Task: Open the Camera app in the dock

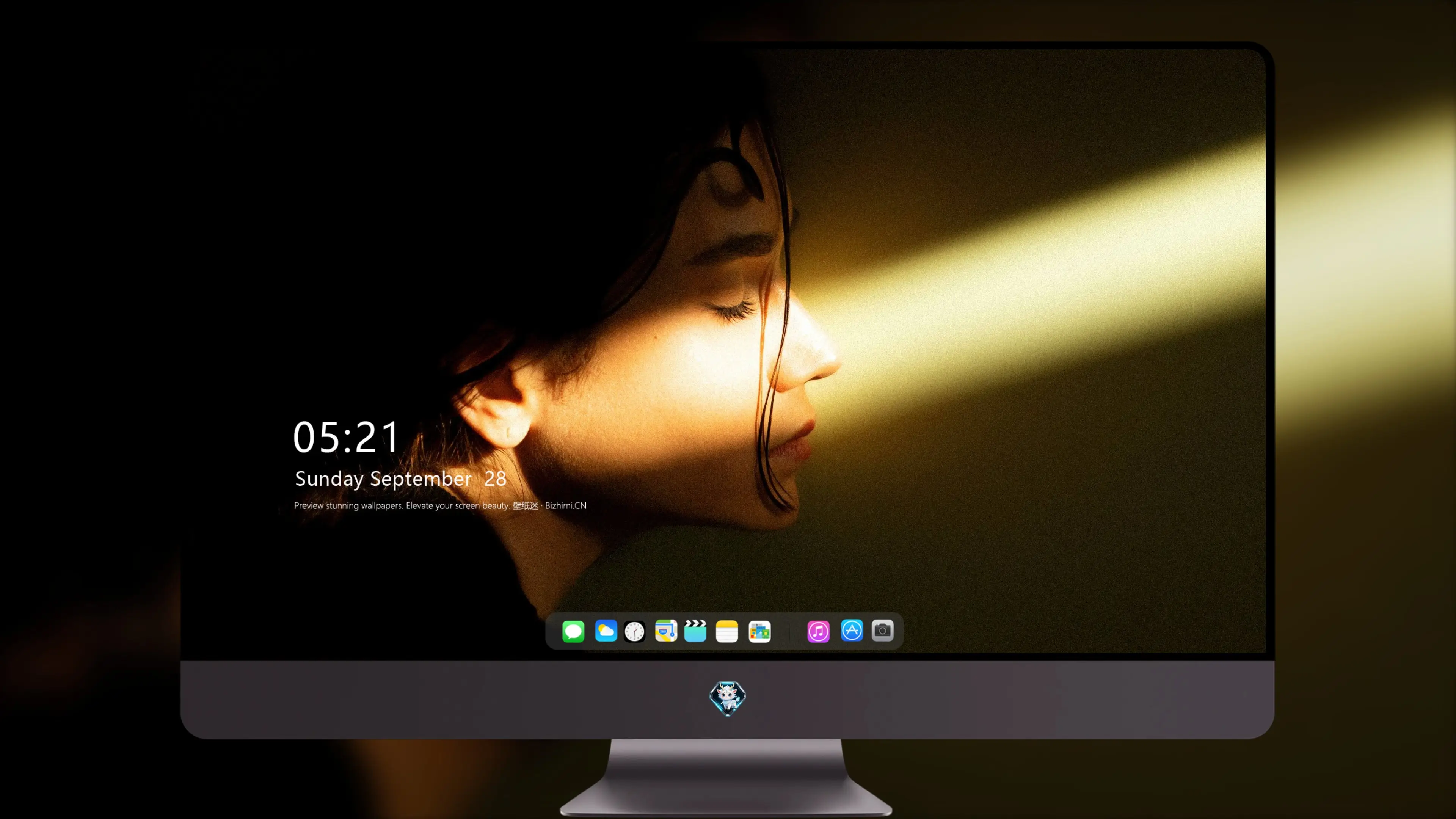Action: (882, 630)
